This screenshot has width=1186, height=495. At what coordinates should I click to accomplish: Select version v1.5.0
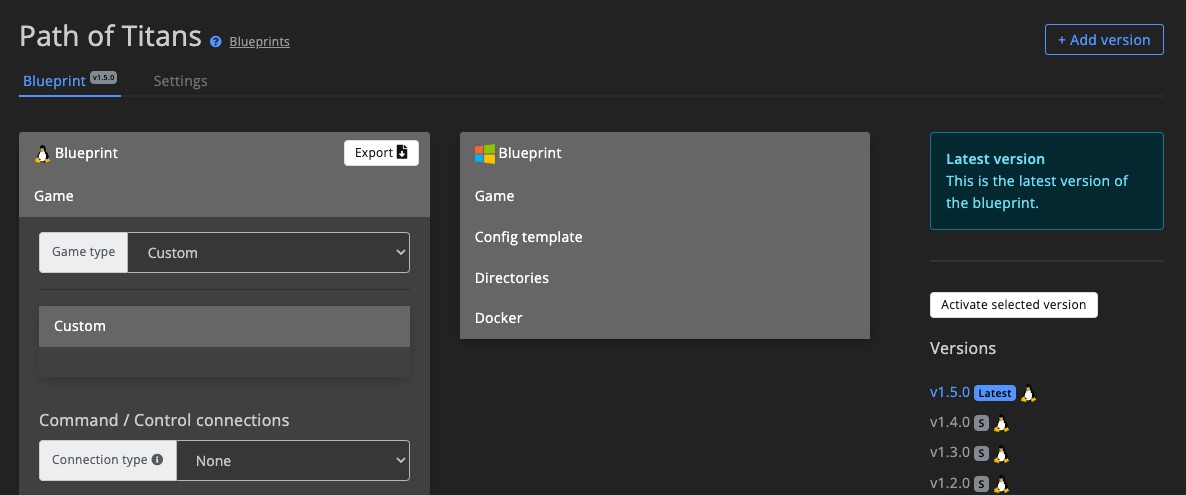[x=949, y=393]
